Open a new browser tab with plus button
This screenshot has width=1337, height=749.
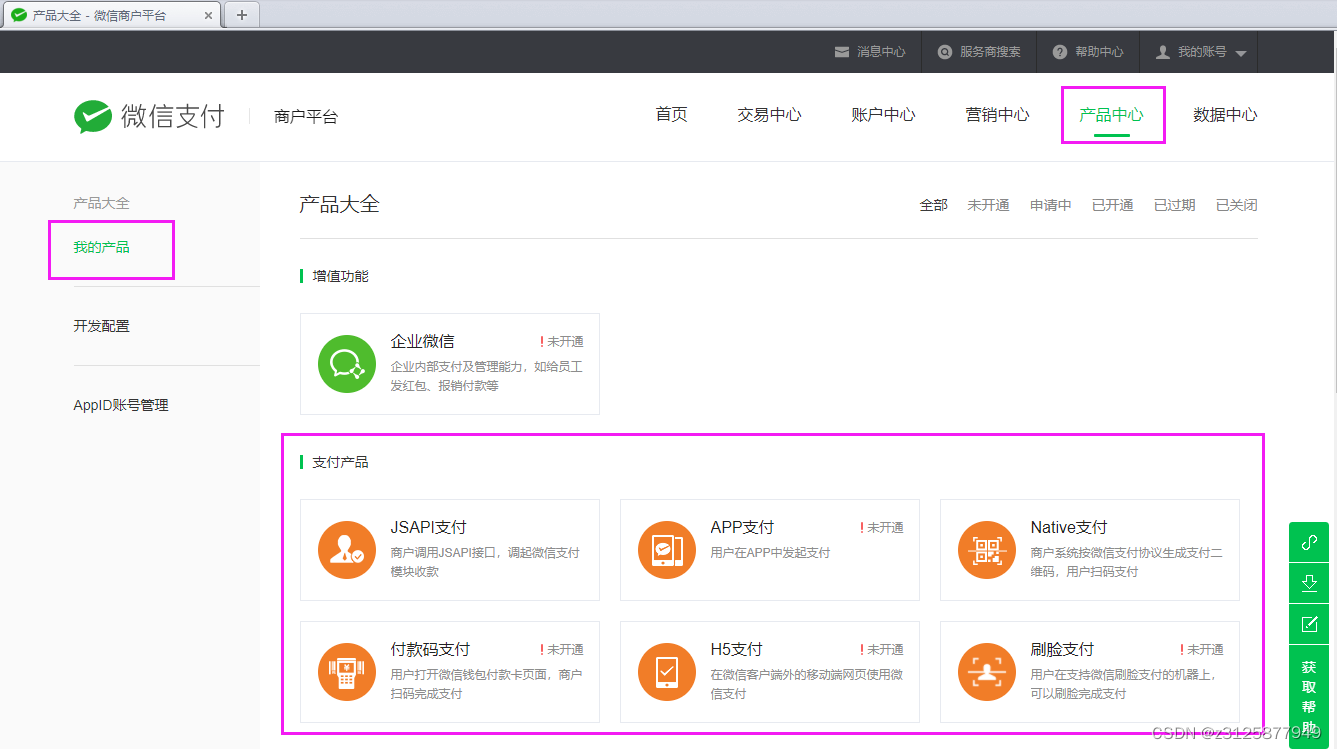coord(241,15)
